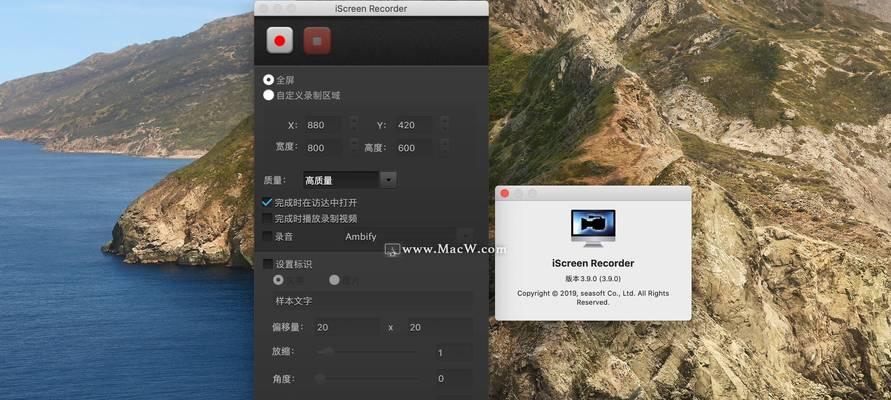Select the 全屏 full-screen radio button
Image resolution: width=891 pixels, height=400 pixels.
click(x=268, y=80)
